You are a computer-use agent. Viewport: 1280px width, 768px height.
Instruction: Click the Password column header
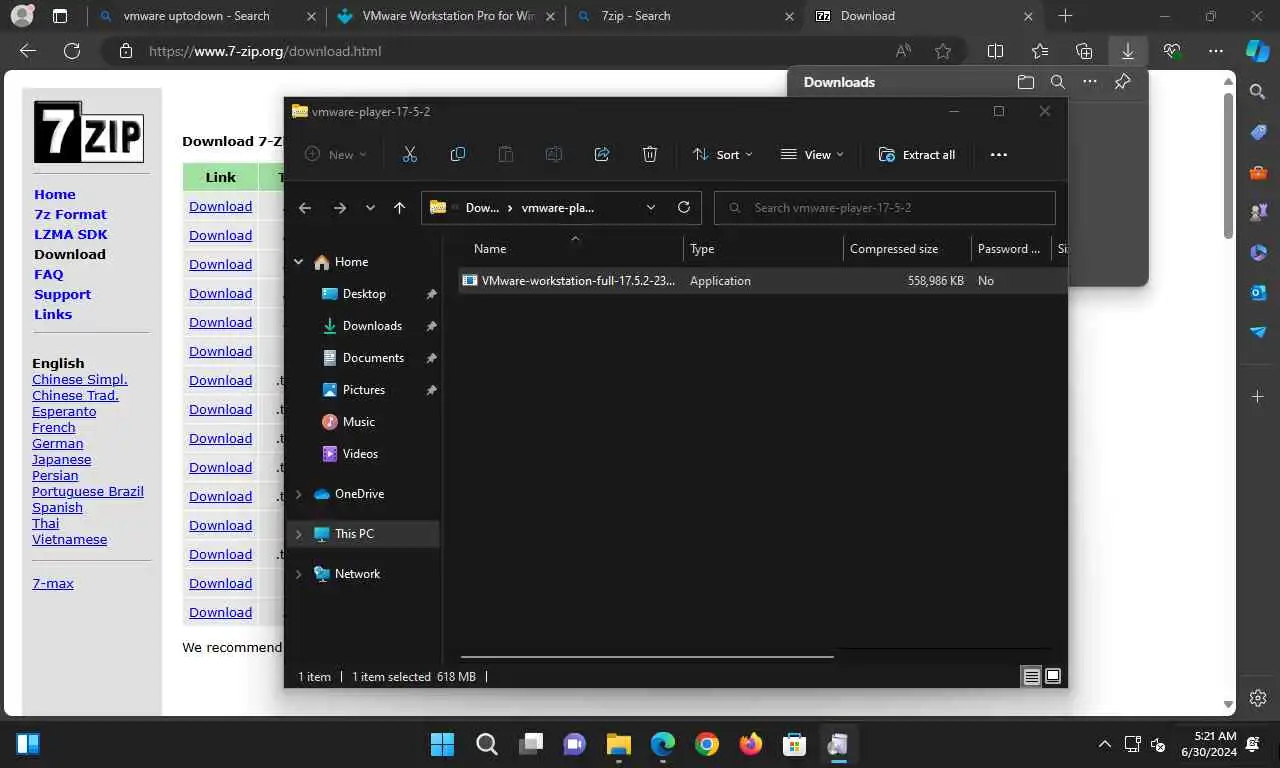point(1010,249)
